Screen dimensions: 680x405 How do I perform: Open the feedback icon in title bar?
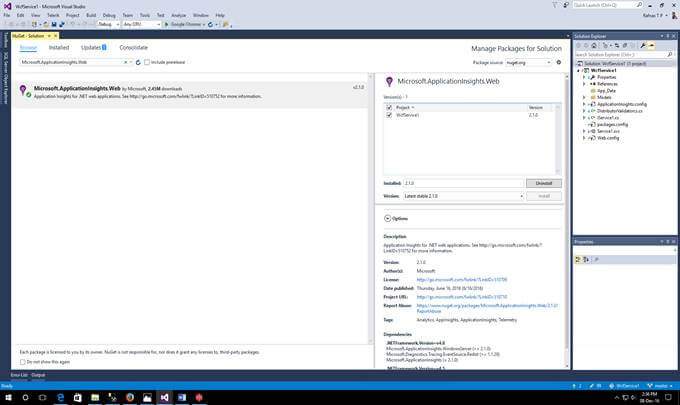pos(566,5)
